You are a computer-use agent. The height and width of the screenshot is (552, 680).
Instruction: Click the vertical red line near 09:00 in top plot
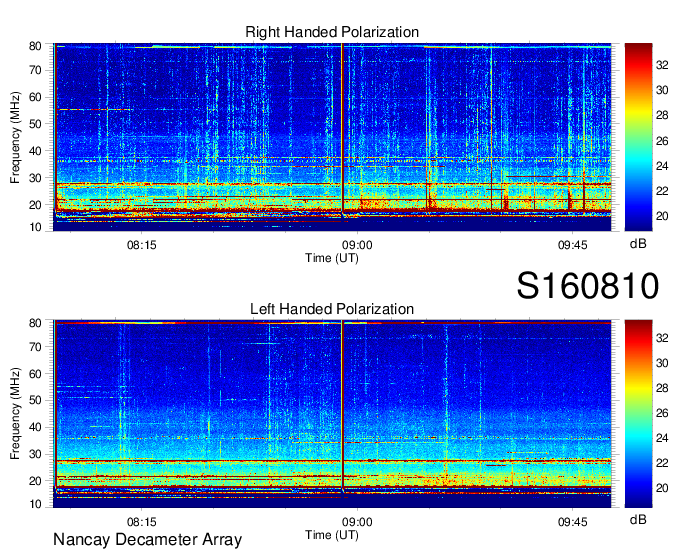point(342,128)
